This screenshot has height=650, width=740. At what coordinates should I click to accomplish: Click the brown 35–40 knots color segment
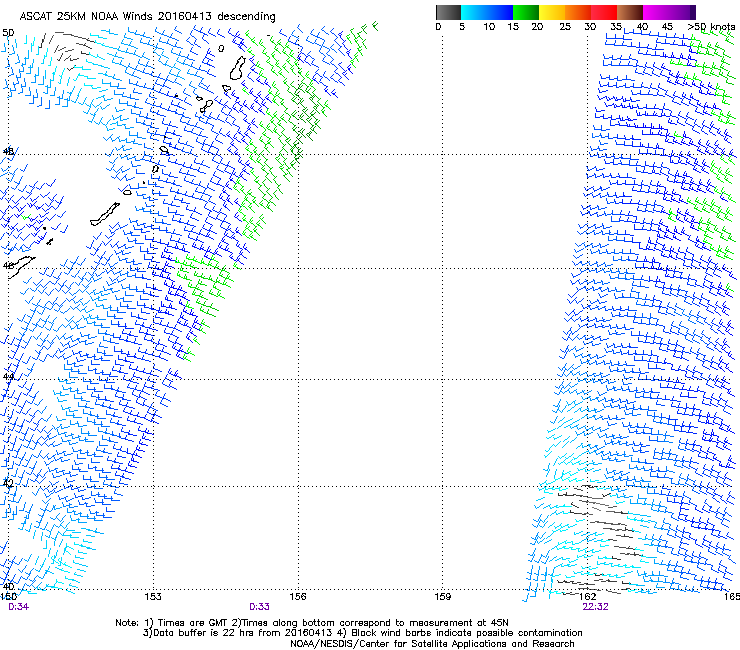(x=630, y=12)
